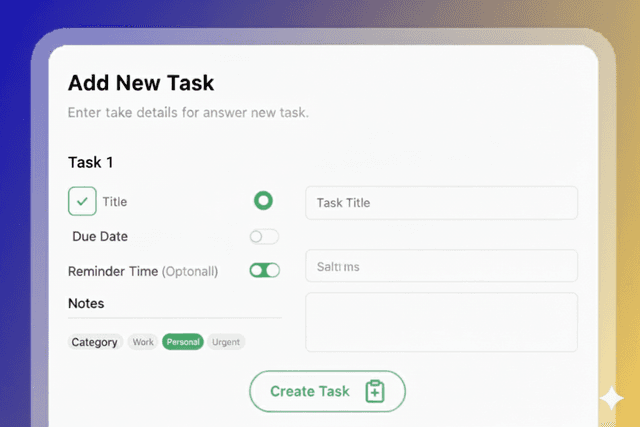The width and height of the screenshot is (640, 427).
Task: Disable the Reminder Time switch
Action: (265, 270)
